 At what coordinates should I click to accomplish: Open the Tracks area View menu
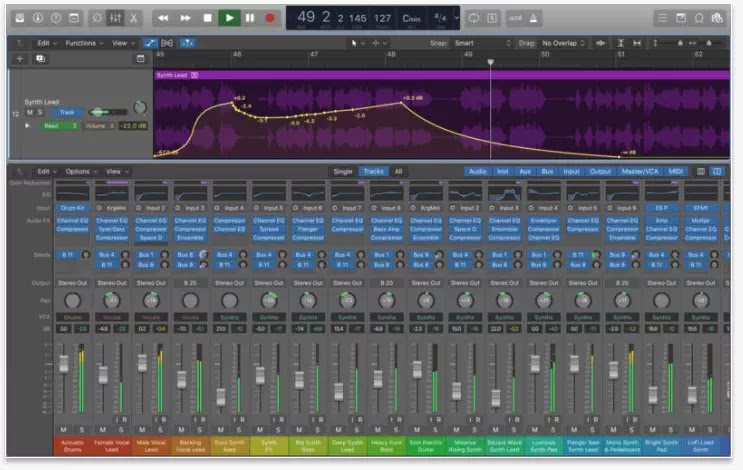[x=123, y=43]
